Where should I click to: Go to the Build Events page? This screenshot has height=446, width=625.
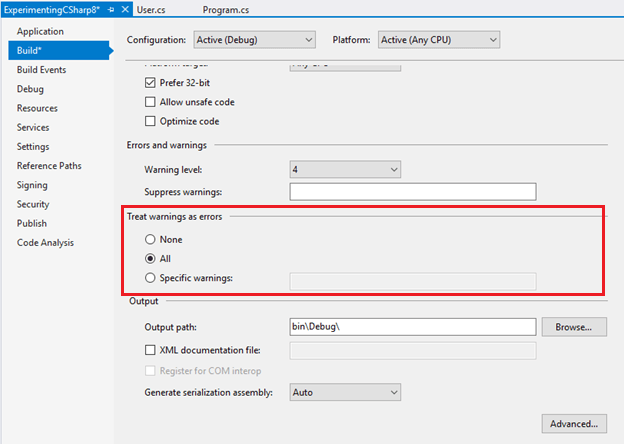(x=41, y=70)
